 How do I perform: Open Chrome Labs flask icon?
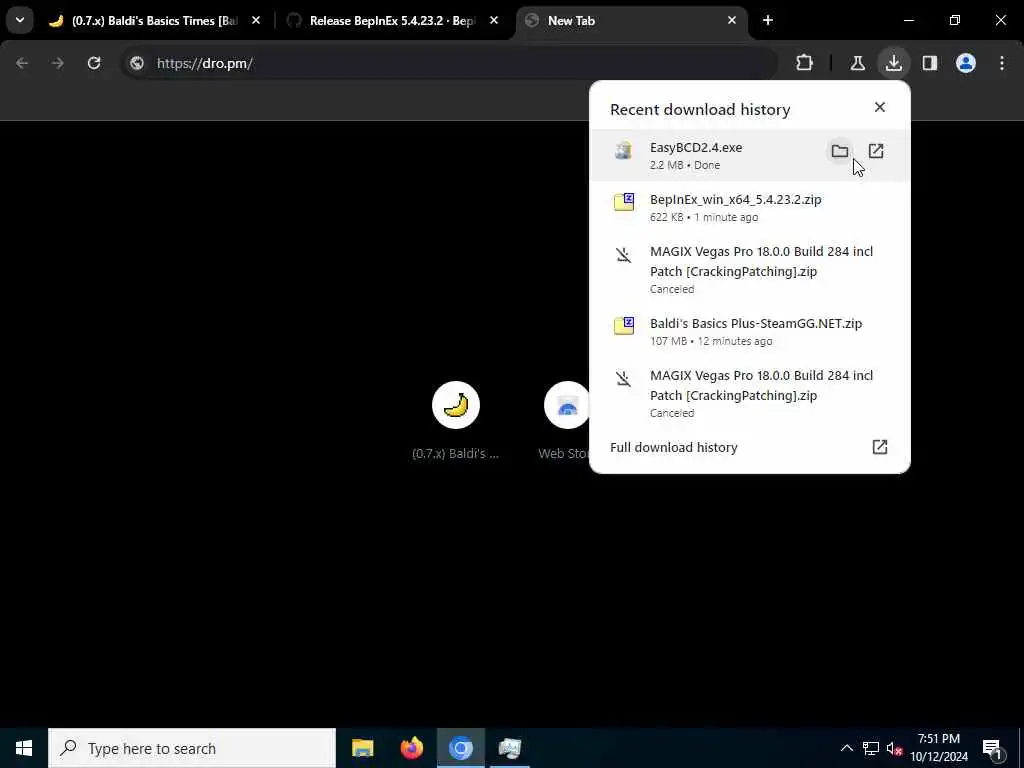857,63
